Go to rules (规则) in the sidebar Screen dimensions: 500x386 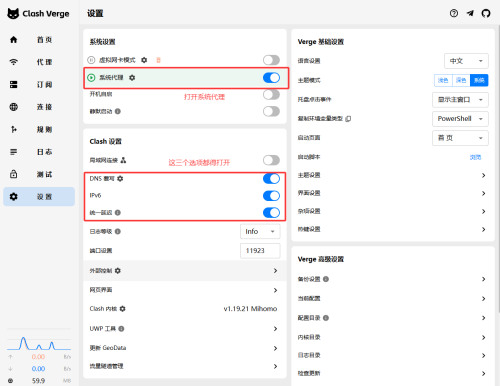(x=39, y=129)
